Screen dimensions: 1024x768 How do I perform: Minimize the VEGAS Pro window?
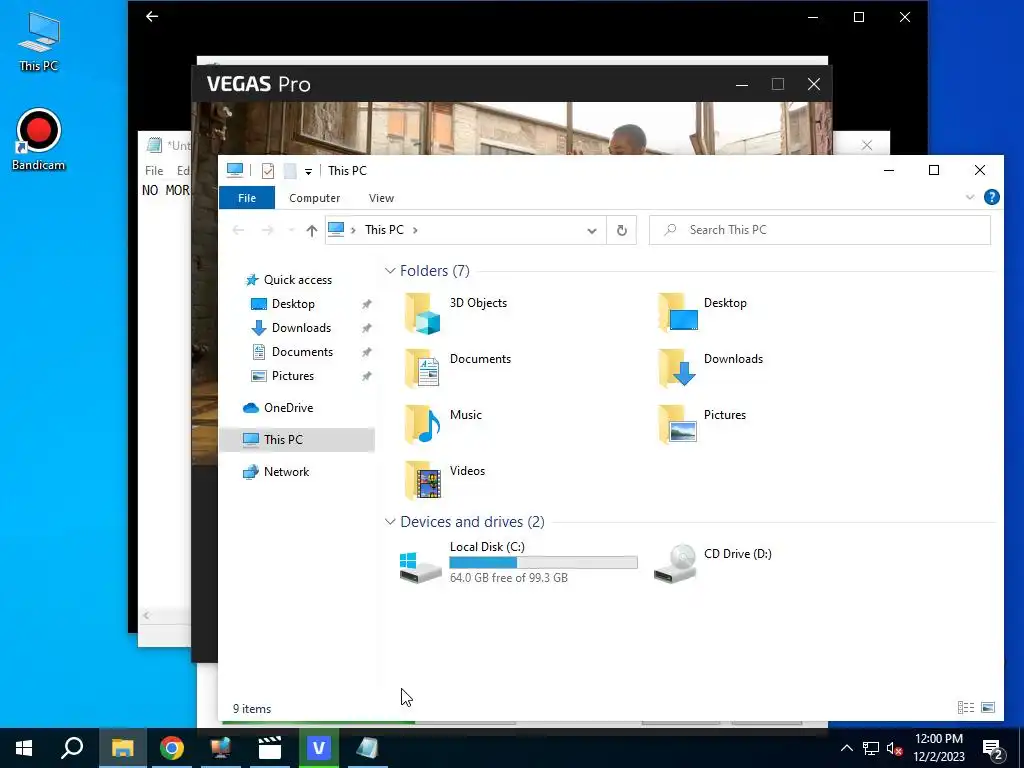coord(742,84)
